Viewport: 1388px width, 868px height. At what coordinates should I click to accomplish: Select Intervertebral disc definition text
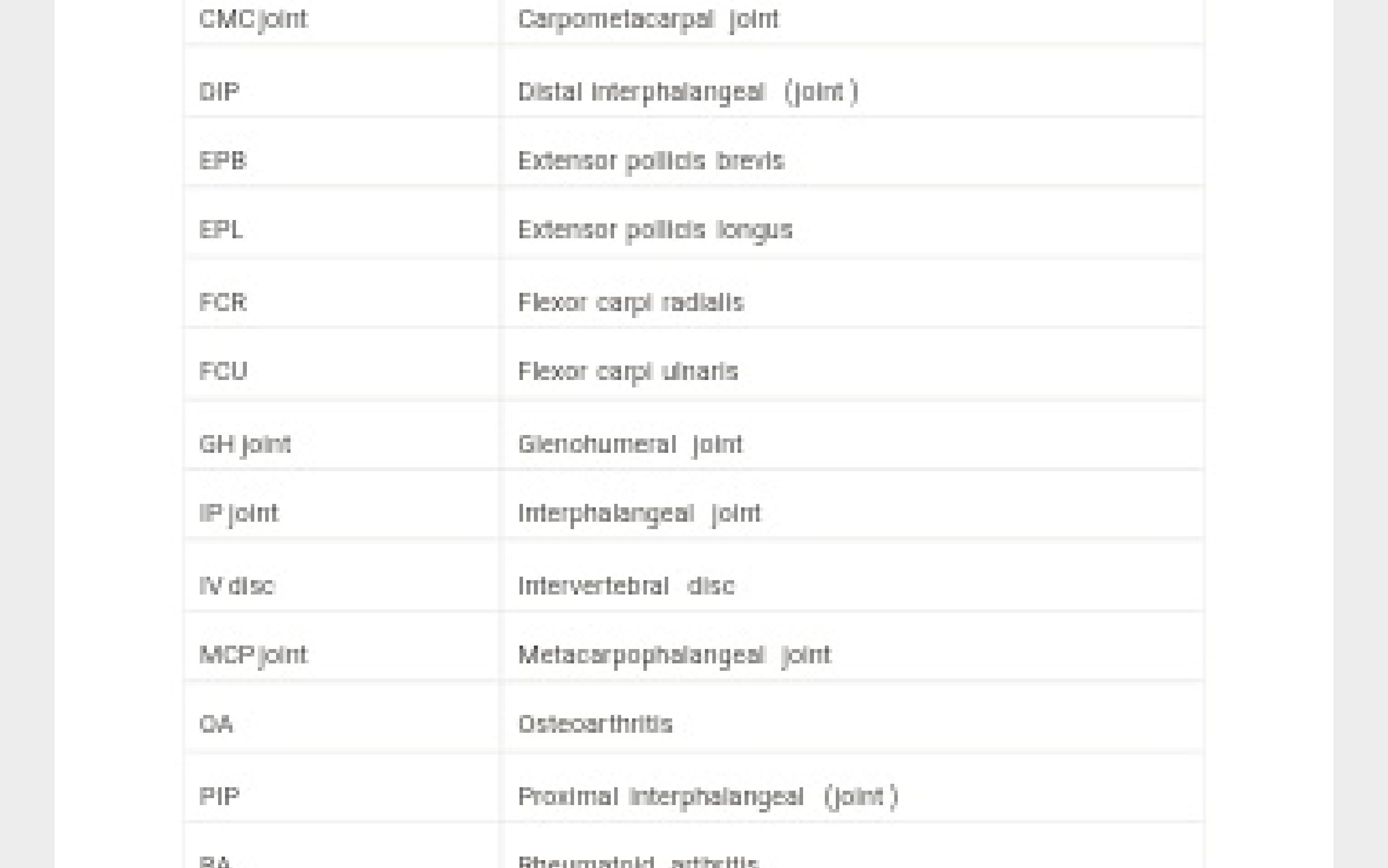pyautogui.click(x=627, y=586)
